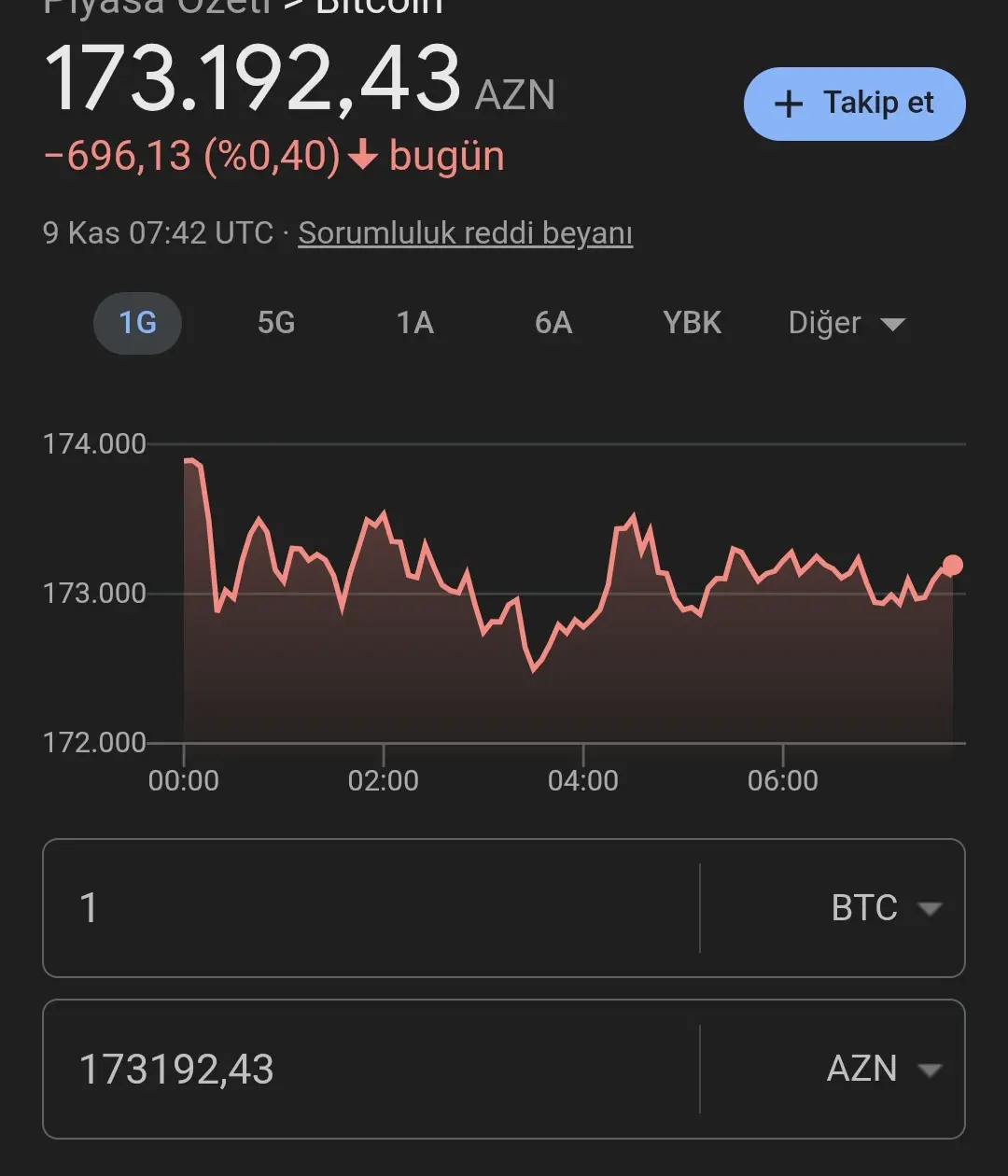1008x1176 pixels.
Task: Click the Diğer dropdown arrow icon
Action: 893,324
